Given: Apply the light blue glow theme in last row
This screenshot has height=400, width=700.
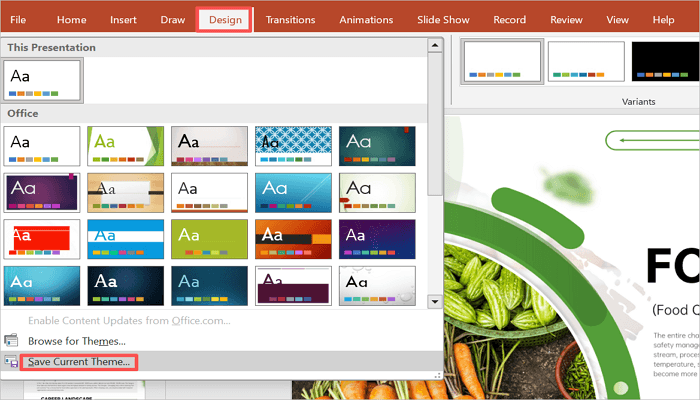Looking at the screenshot, I should [x=42, y=286].
